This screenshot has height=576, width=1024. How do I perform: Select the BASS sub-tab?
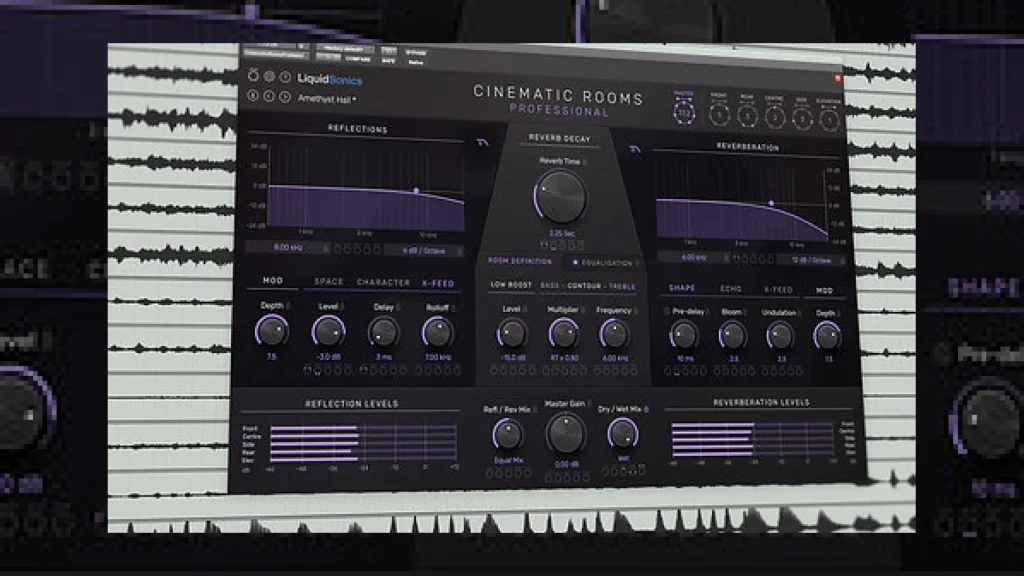point(549,286)
